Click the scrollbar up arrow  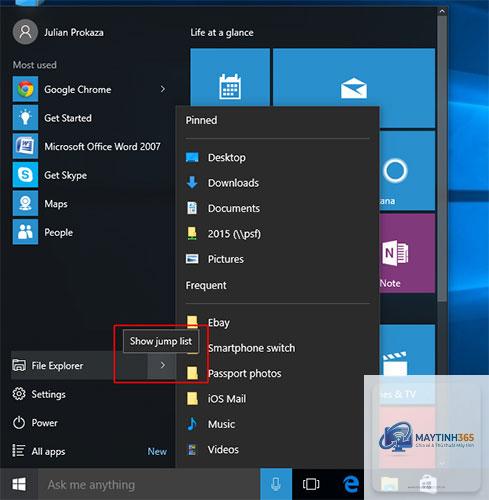point(442,11)
